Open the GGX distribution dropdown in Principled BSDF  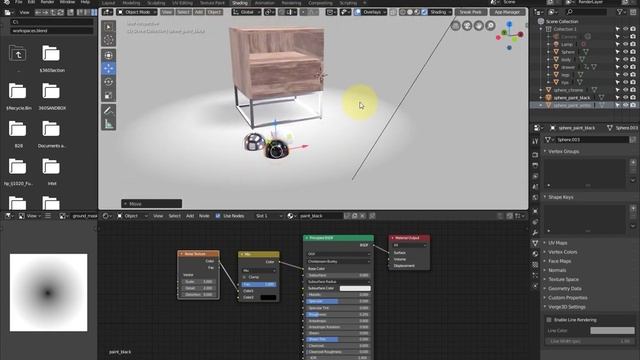coord(339,254)
